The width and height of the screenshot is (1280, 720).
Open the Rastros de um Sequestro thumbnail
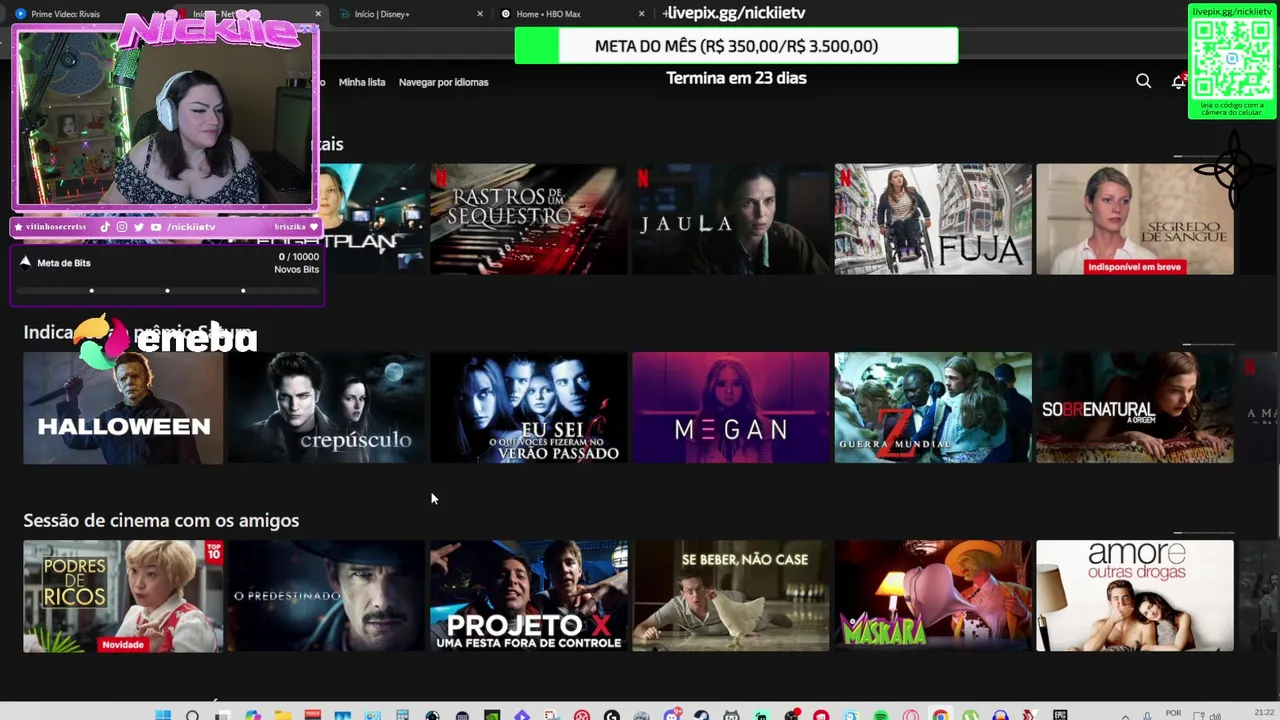pyautogui.click(x=529, y=219)
